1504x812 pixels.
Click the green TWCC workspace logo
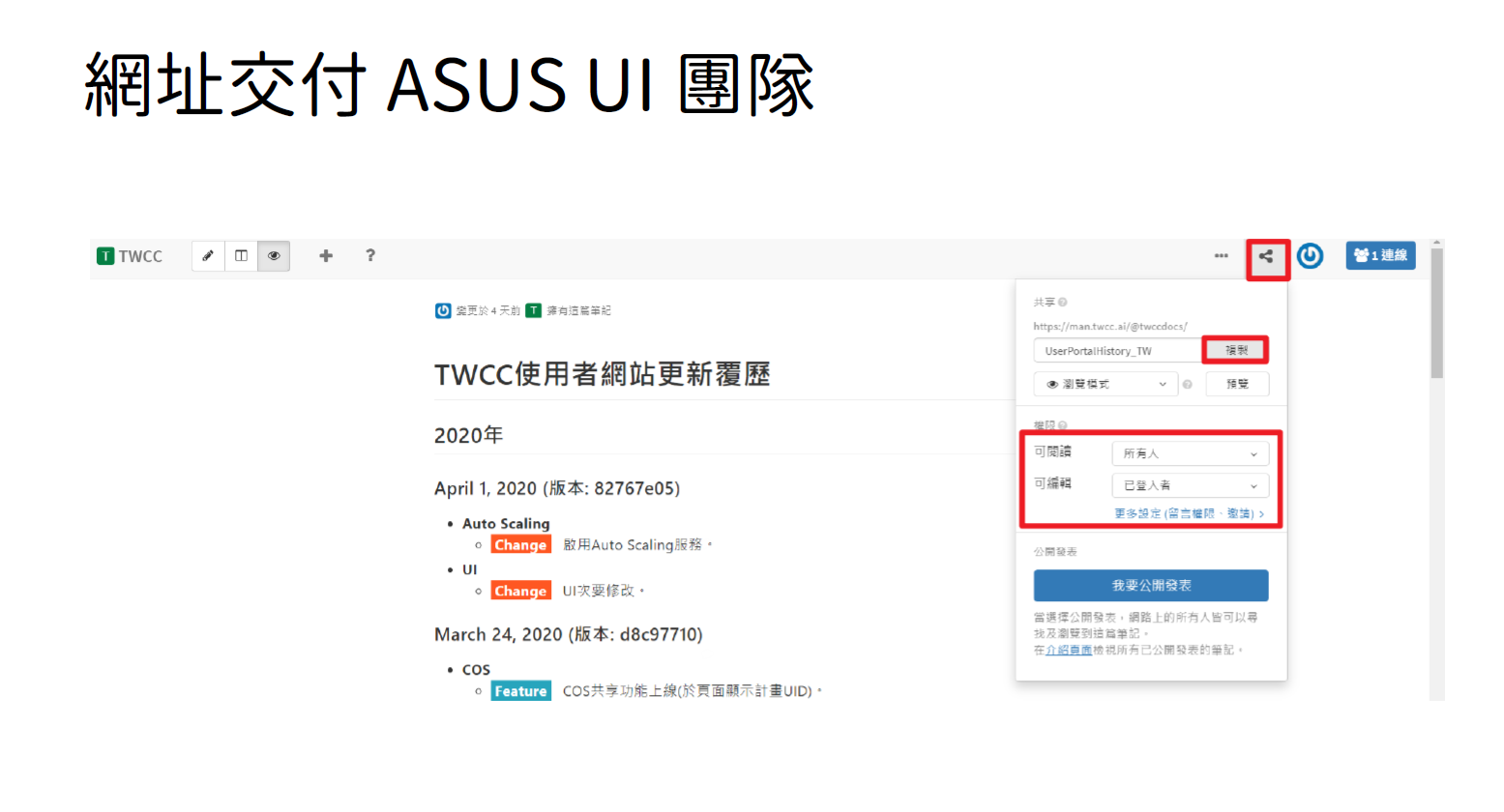(x=105, y=256)
